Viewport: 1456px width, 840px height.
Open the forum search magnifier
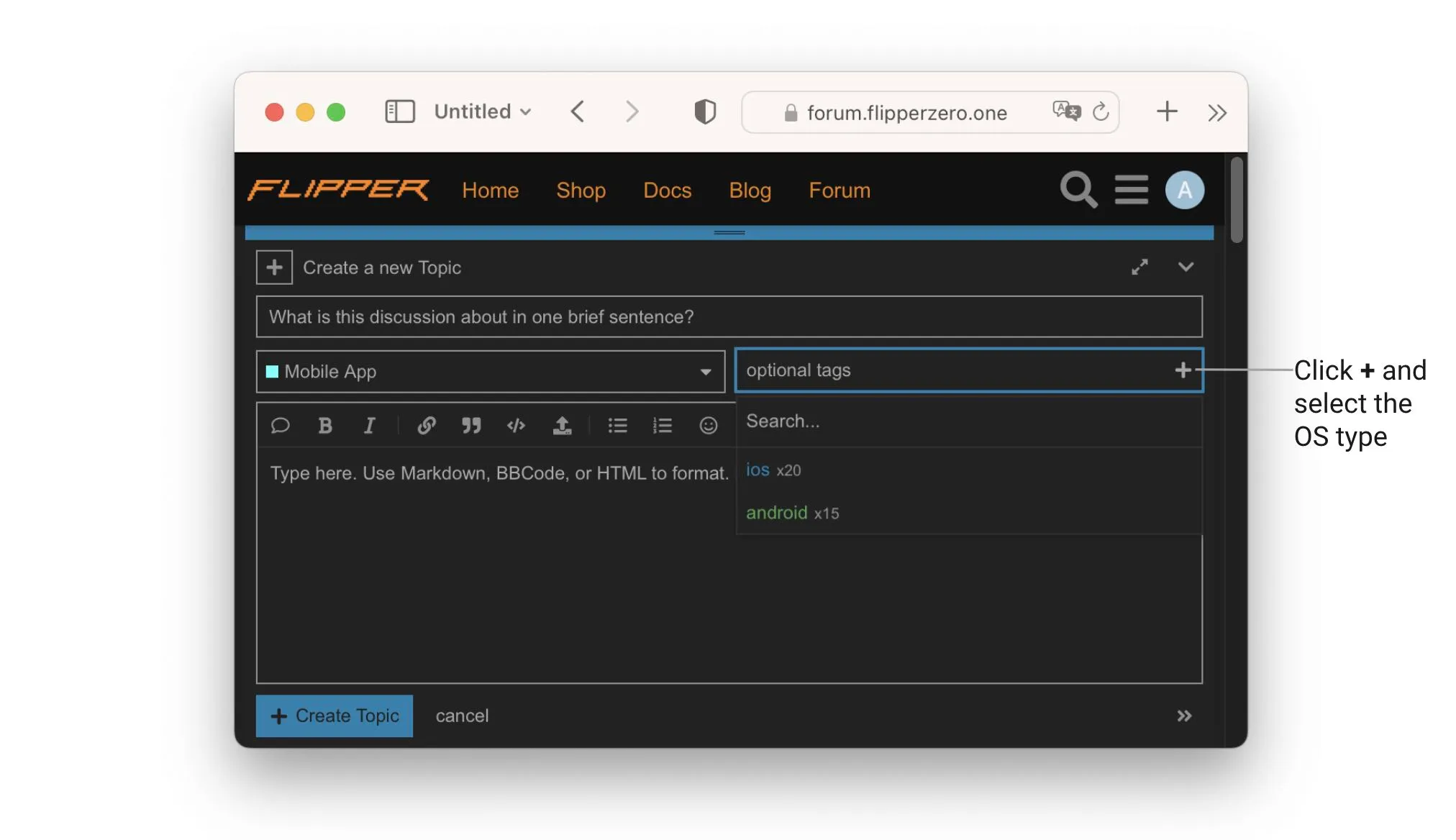(1078, 190)
